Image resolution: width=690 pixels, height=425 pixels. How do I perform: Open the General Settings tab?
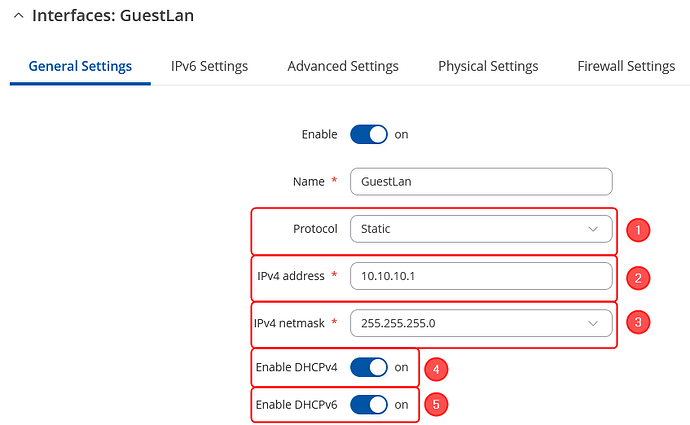(x=80, y=66)
